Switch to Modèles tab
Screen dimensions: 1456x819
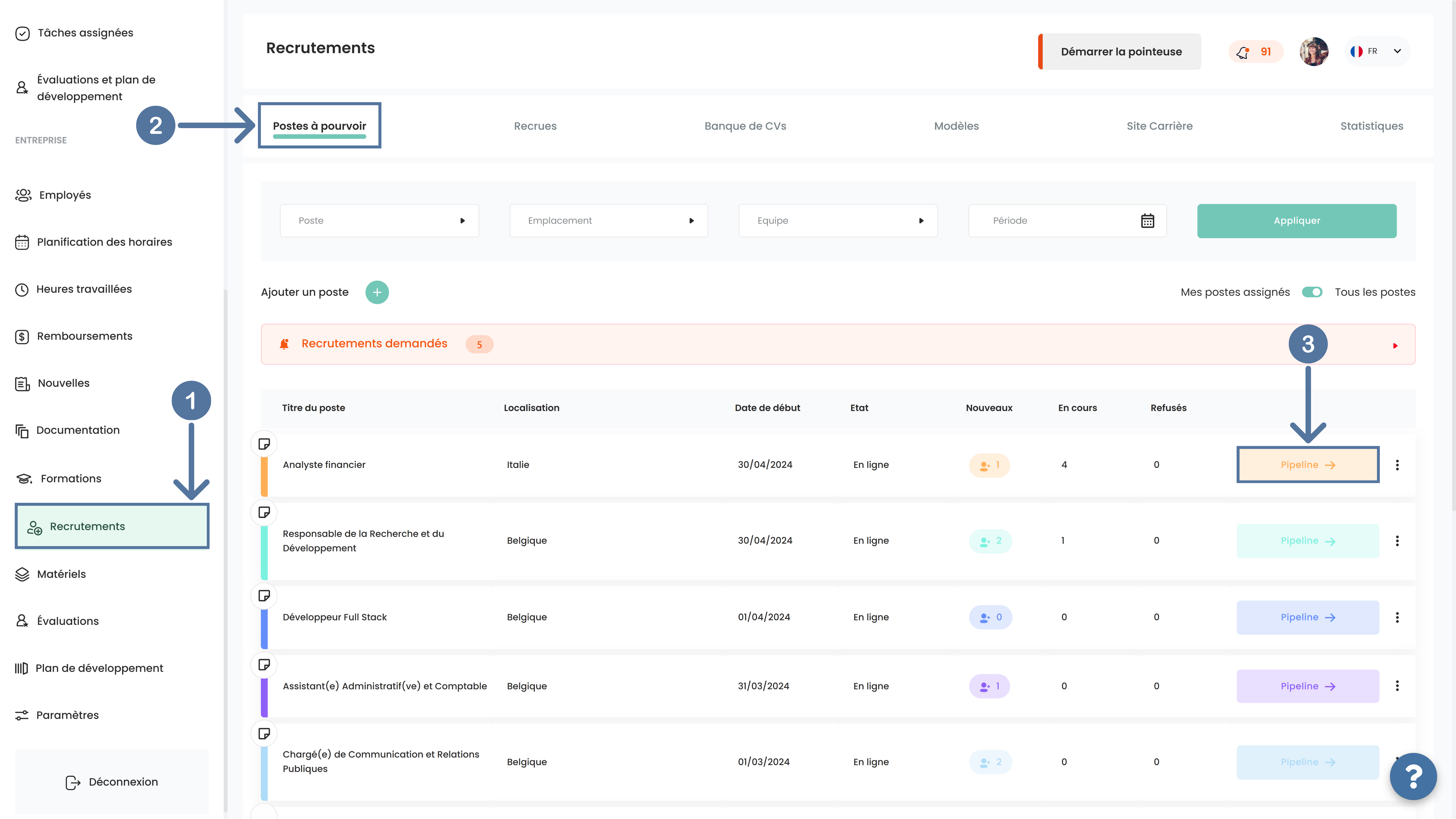(956, 126)
